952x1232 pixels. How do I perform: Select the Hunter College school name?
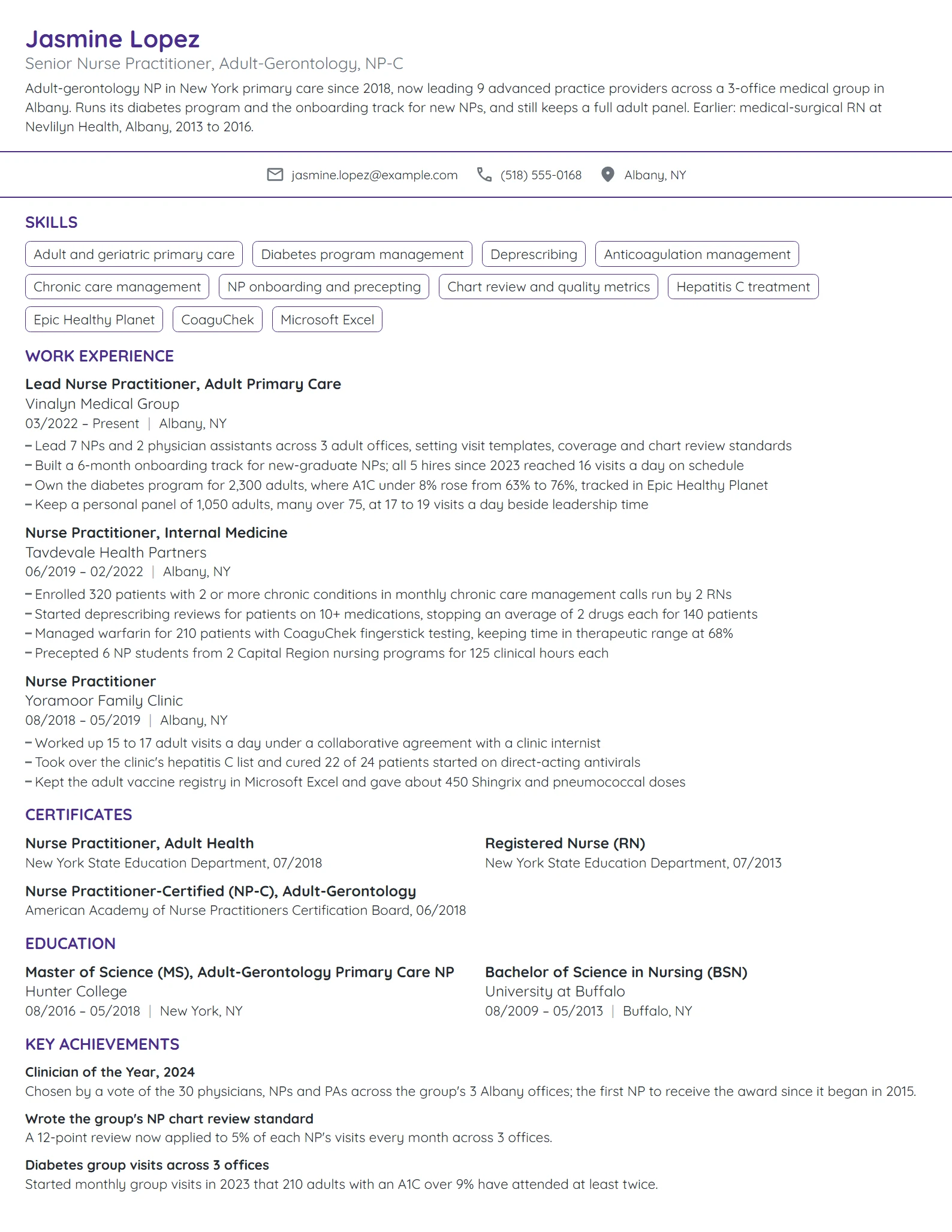[76, 992]
